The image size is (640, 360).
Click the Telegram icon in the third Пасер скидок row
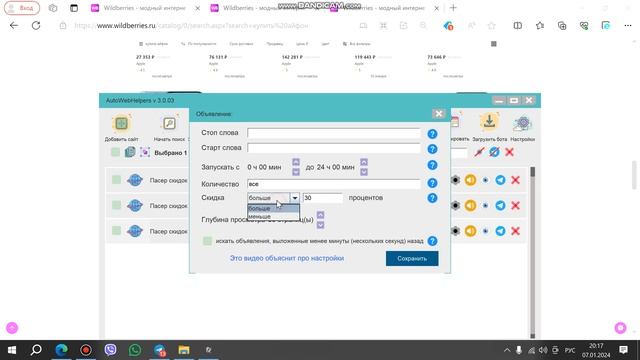click(500, 231)
